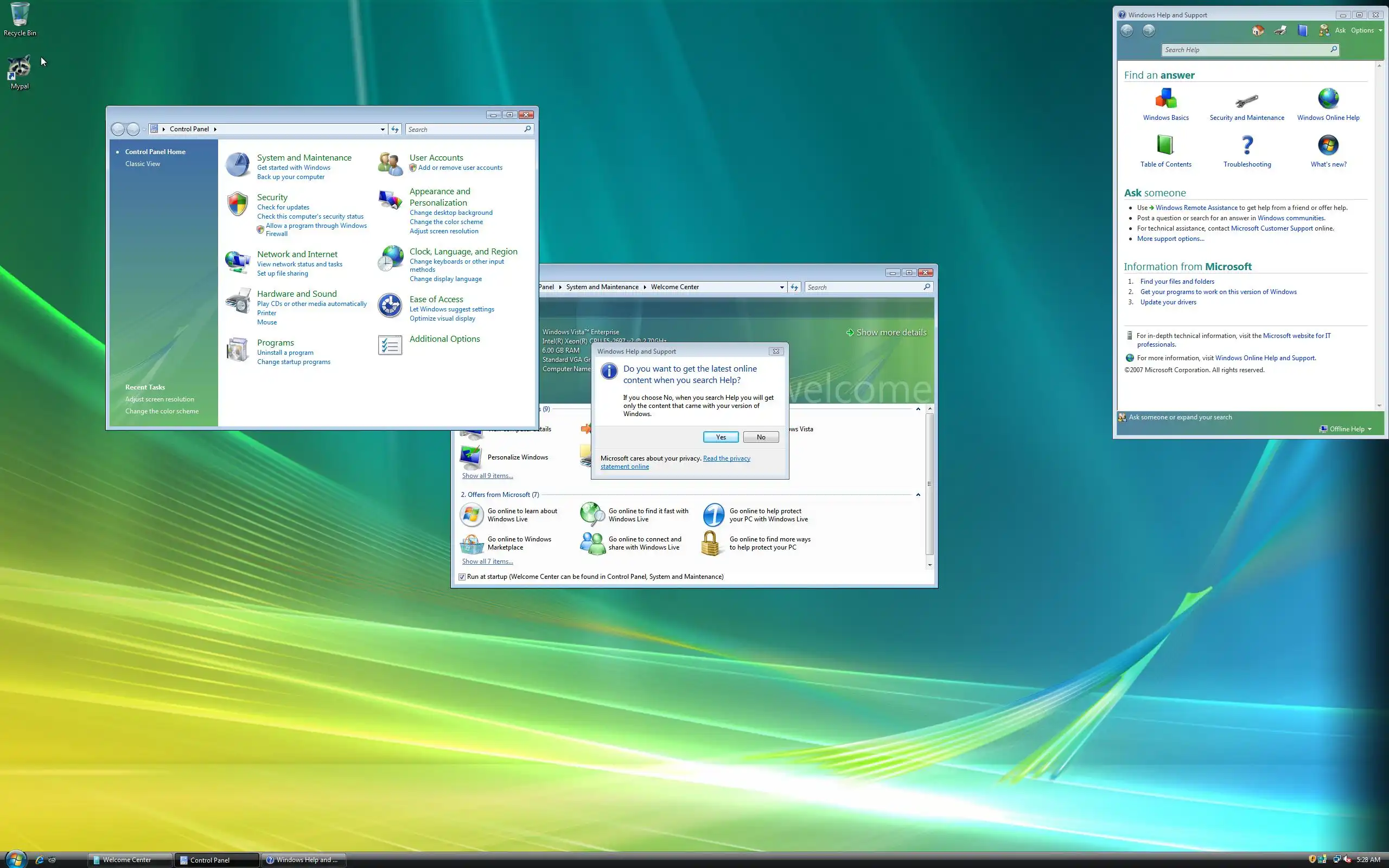Expand the Offline Help dropdown menu
1389x868 pixels.
pos(1350,429)
